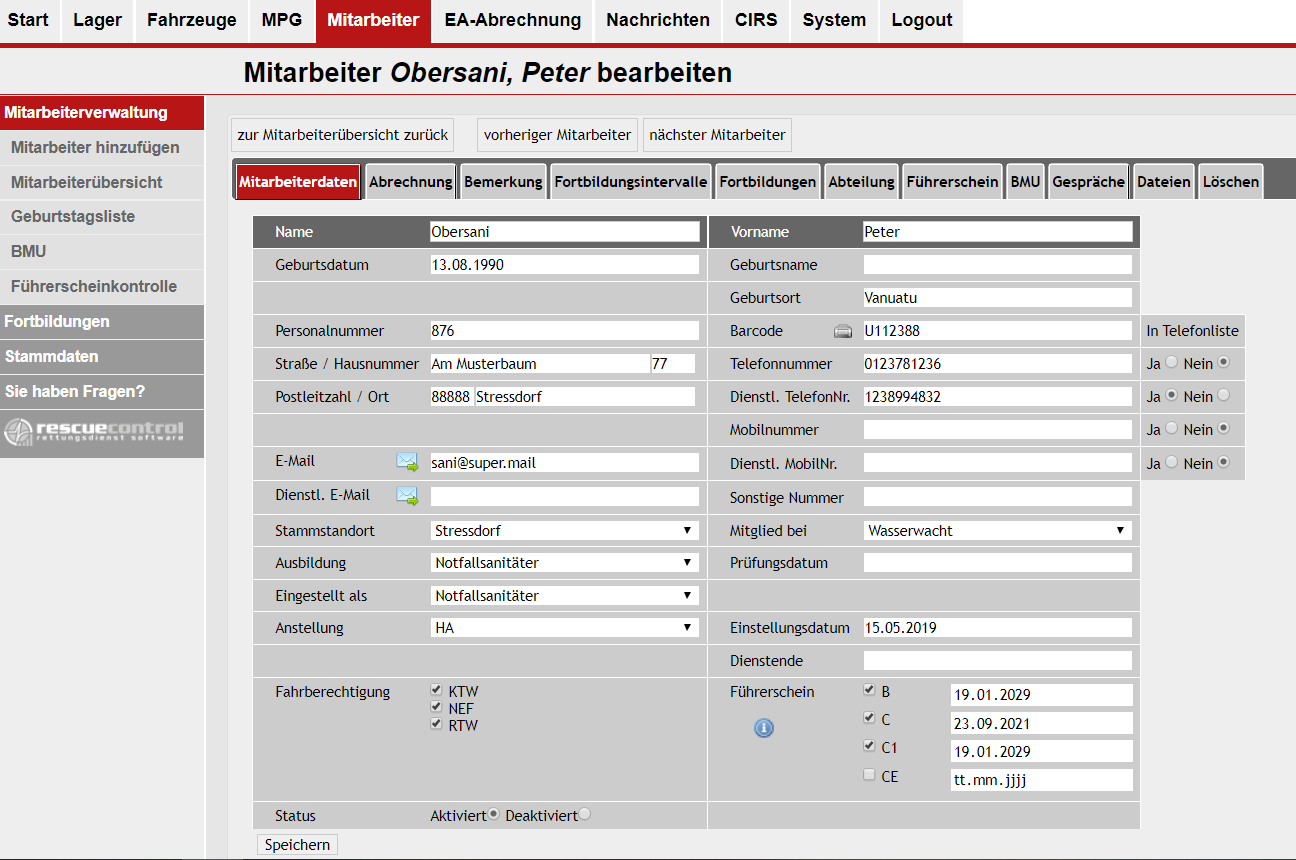Open the Start menu item
The width and height of the screenshot is (1296, 860).
point(28,20)
